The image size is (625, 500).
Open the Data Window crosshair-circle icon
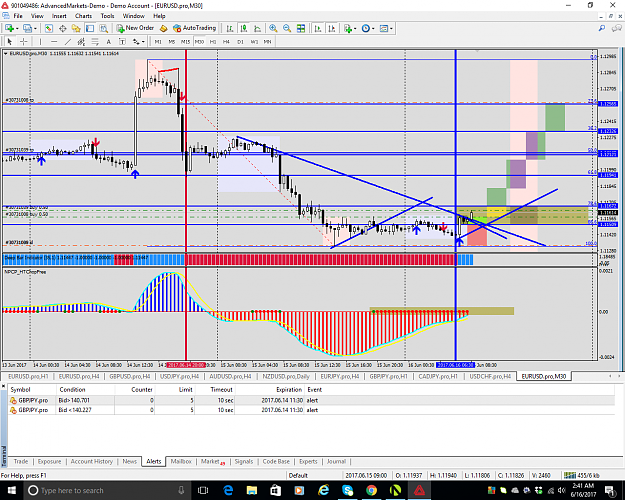pyautogui.click(x=63, y=28)
